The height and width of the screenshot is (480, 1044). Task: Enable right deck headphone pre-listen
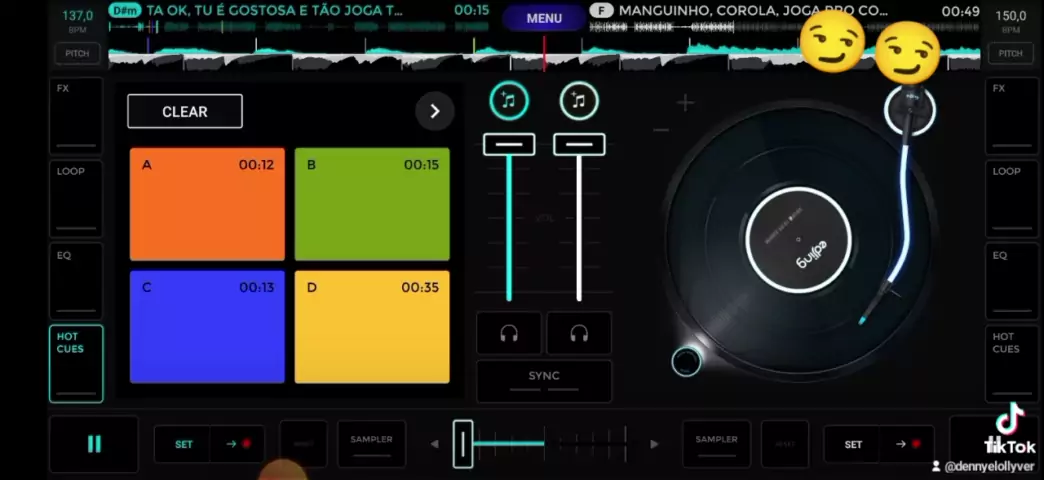(579, 333)
